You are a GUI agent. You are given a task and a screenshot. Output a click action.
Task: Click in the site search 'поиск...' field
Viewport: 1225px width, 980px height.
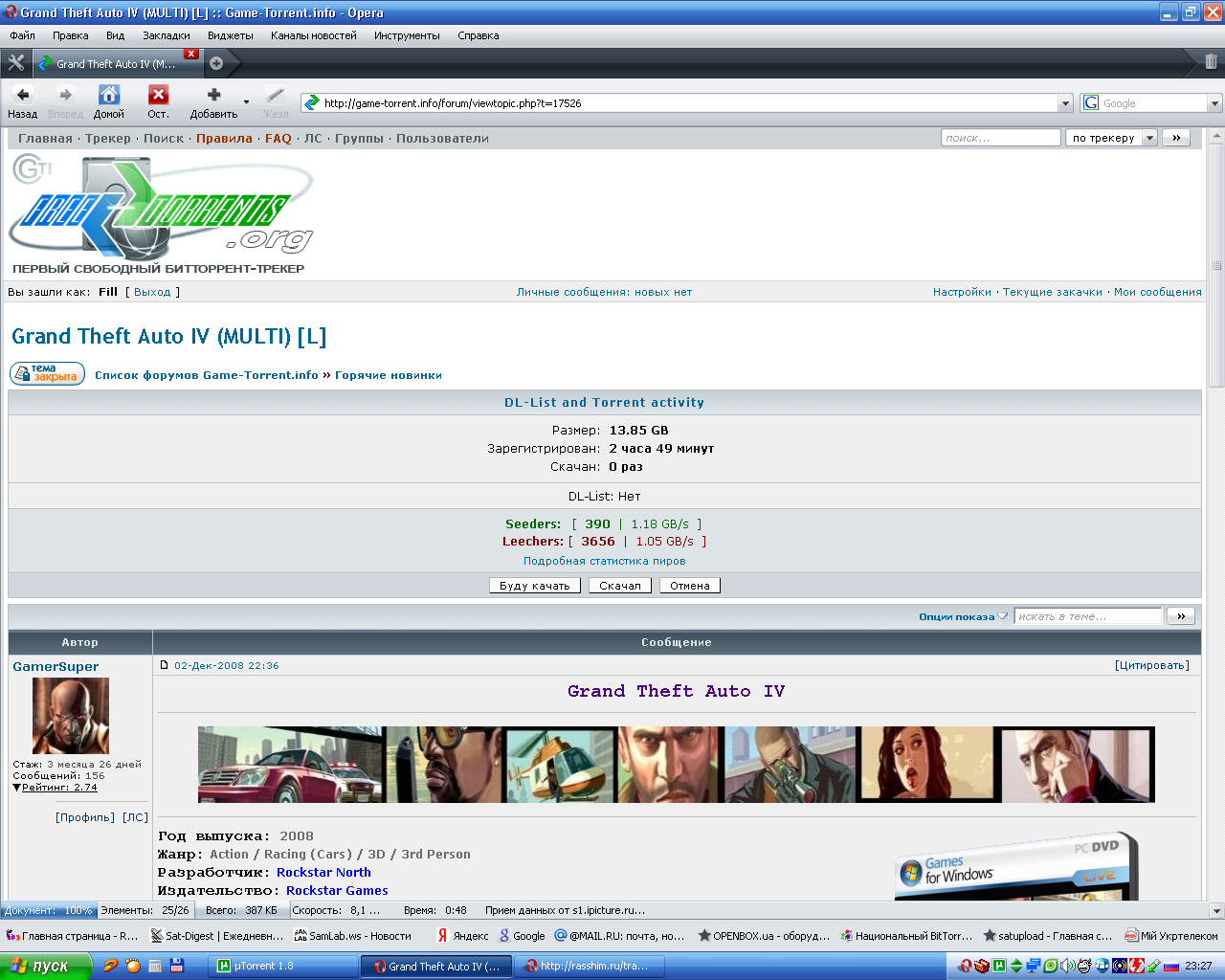pos(1001,138)
